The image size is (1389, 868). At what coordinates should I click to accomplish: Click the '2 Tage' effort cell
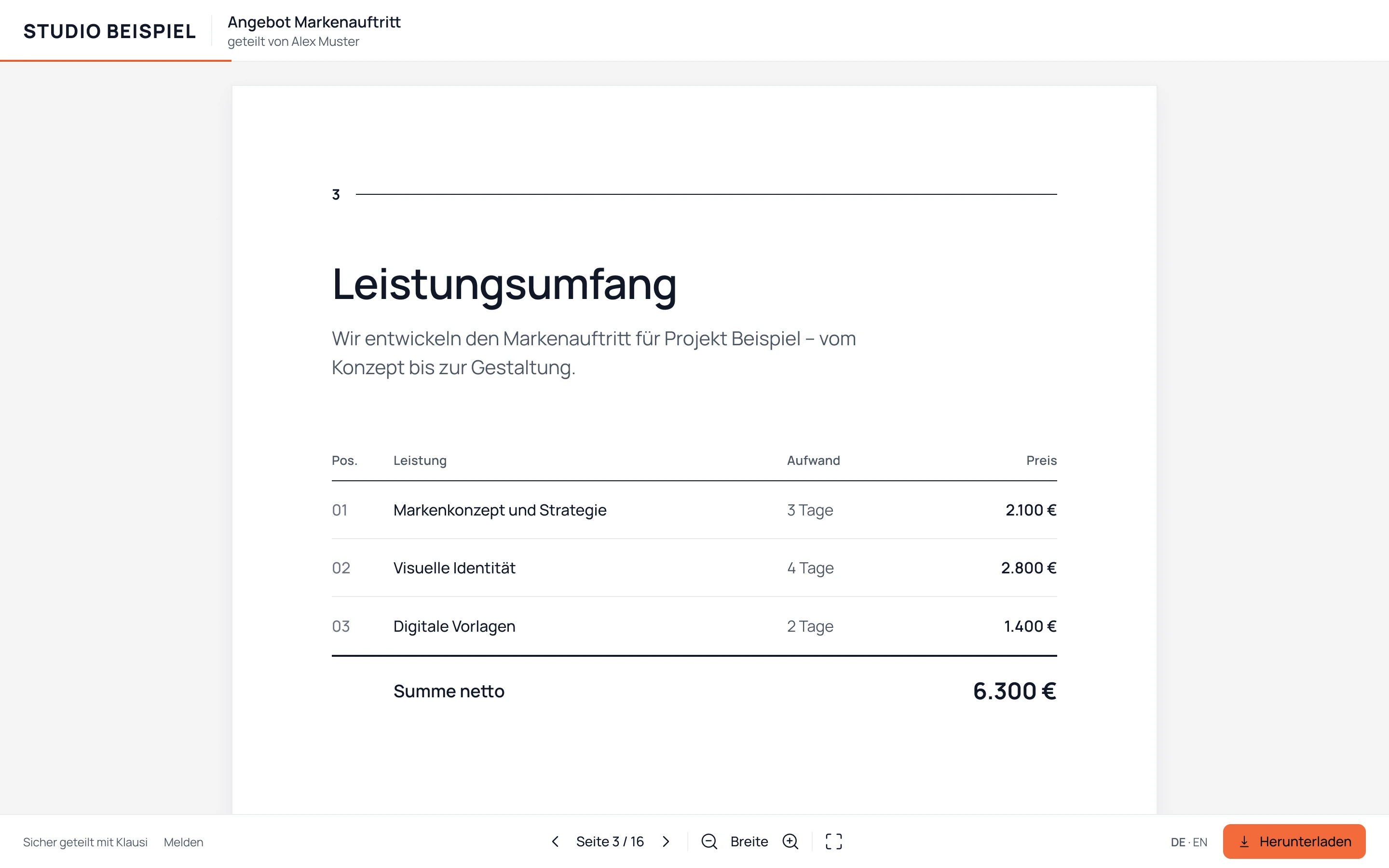pyautogui.click(x=810, y=626)
